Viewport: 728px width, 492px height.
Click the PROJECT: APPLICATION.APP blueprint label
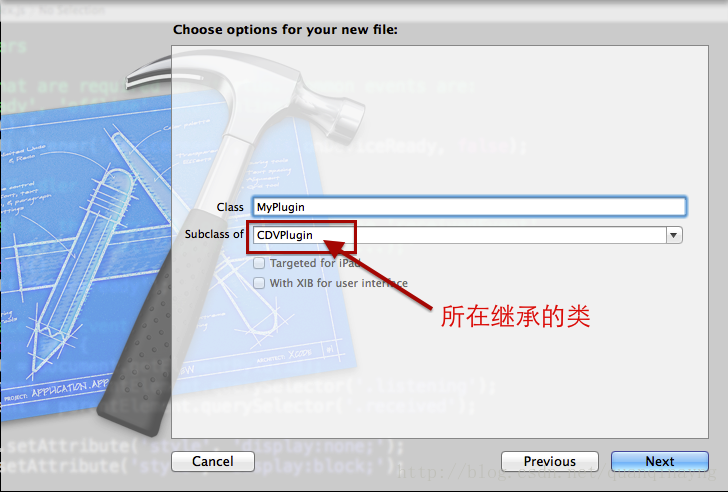click(56, 391)
